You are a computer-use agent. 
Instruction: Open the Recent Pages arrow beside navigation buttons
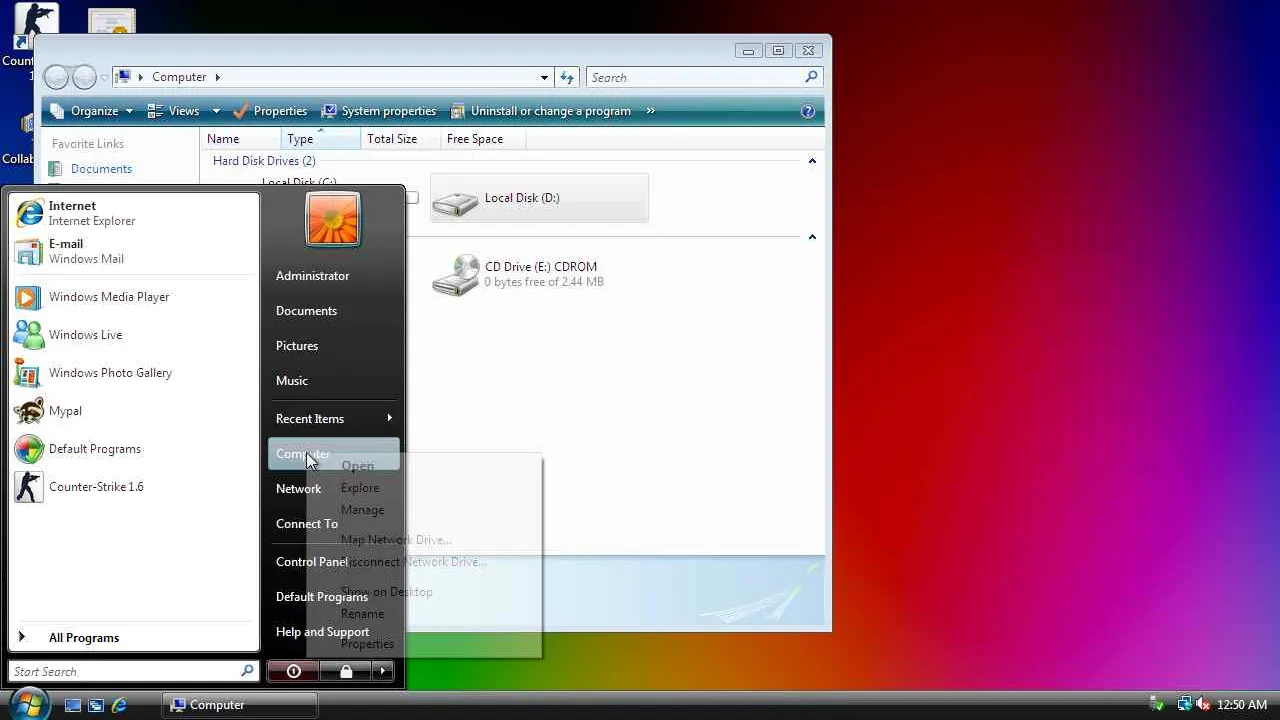coord(104,77)
